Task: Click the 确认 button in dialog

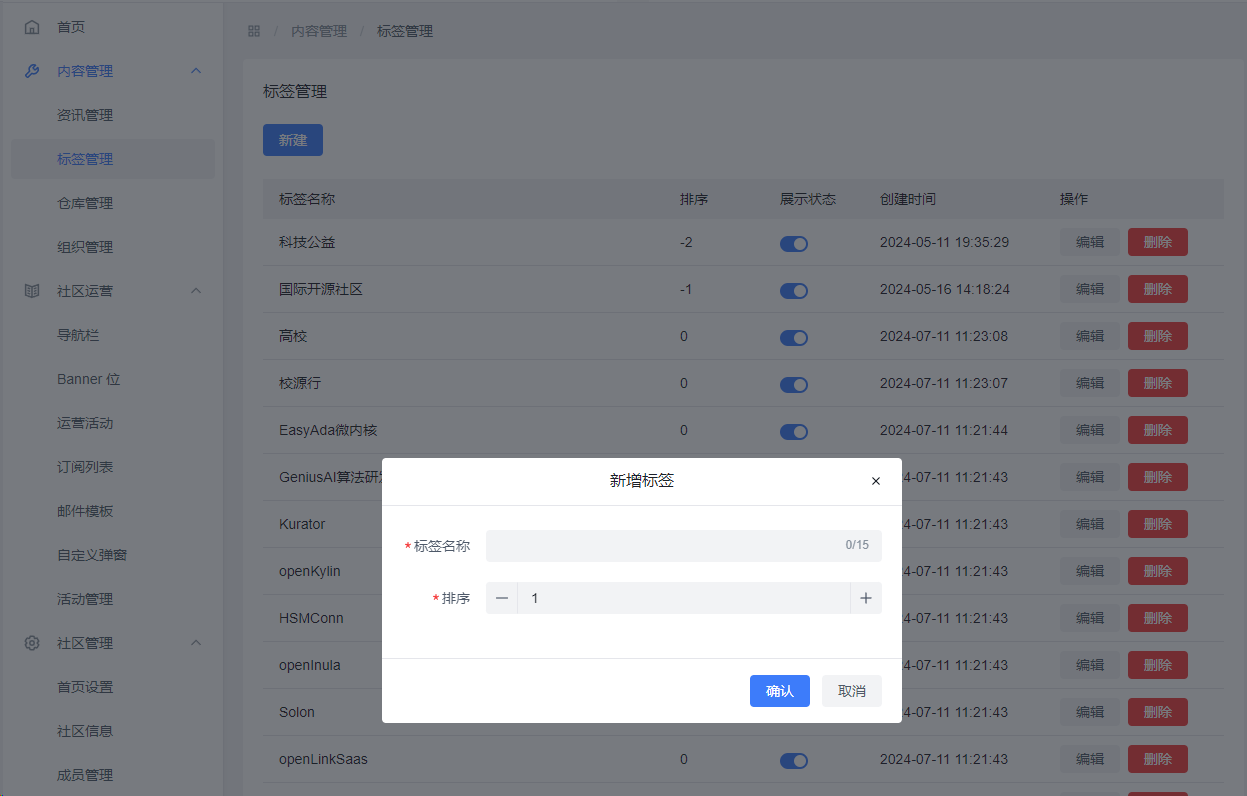Action: (x=780, y=691)
